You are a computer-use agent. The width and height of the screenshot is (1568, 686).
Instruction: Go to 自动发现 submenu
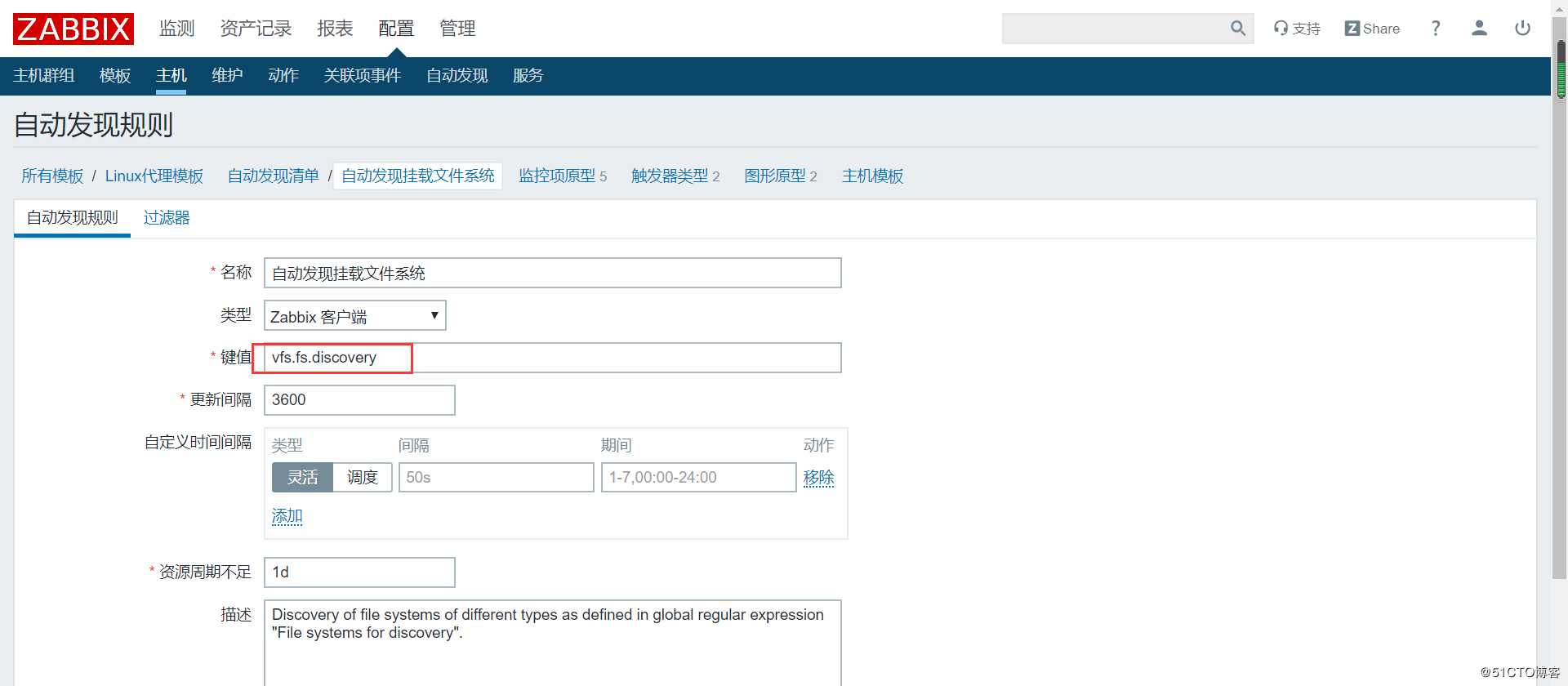(457, 76)
